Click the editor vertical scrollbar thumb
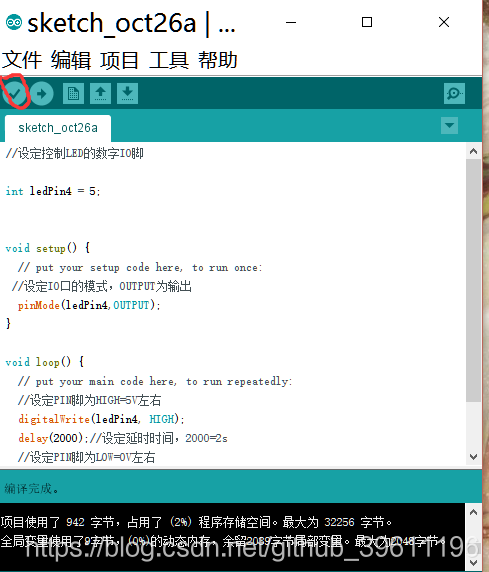489x572 pixels. (x=474, y=280)
